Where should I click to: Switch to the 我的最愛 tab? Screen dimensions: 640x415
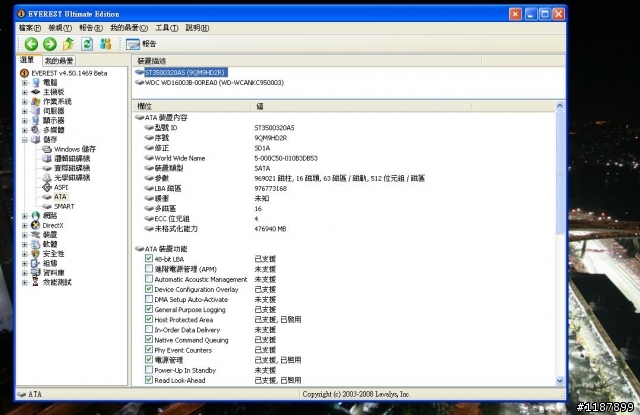click(x=59, y=61)
